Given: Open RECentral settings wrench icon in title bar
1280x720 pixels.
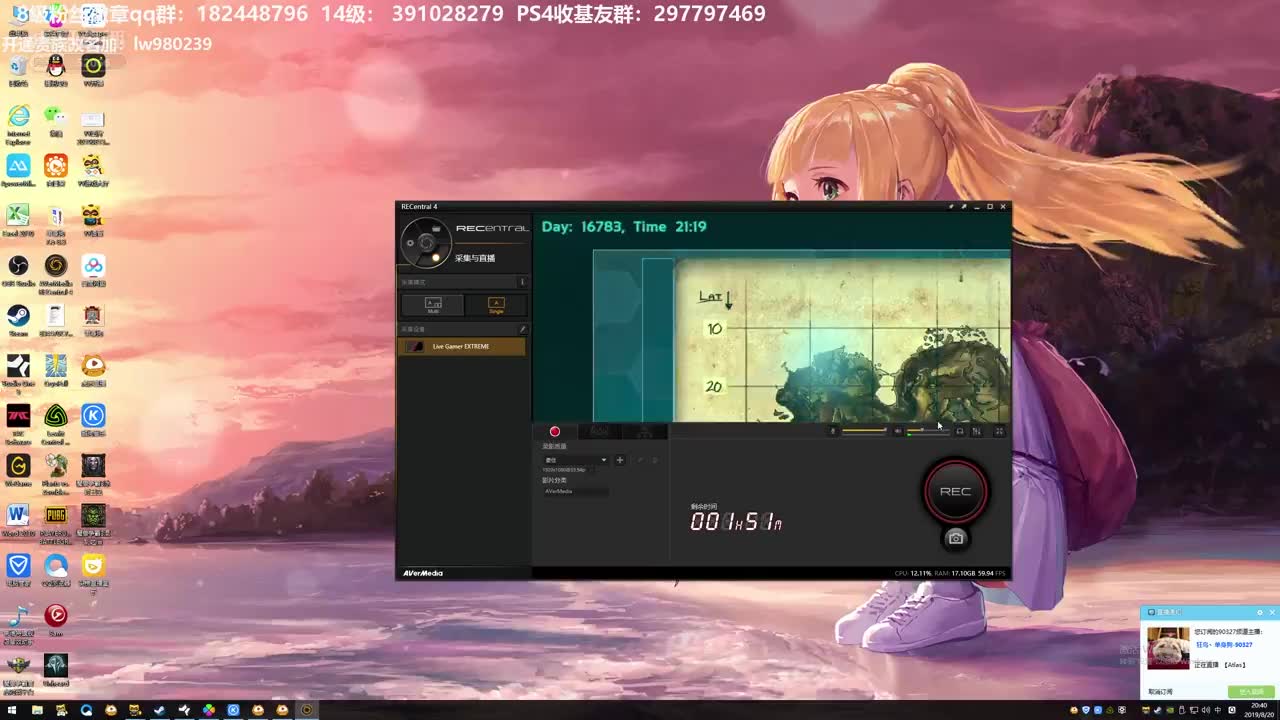Looking at the screenshot, I should [951, 207].
